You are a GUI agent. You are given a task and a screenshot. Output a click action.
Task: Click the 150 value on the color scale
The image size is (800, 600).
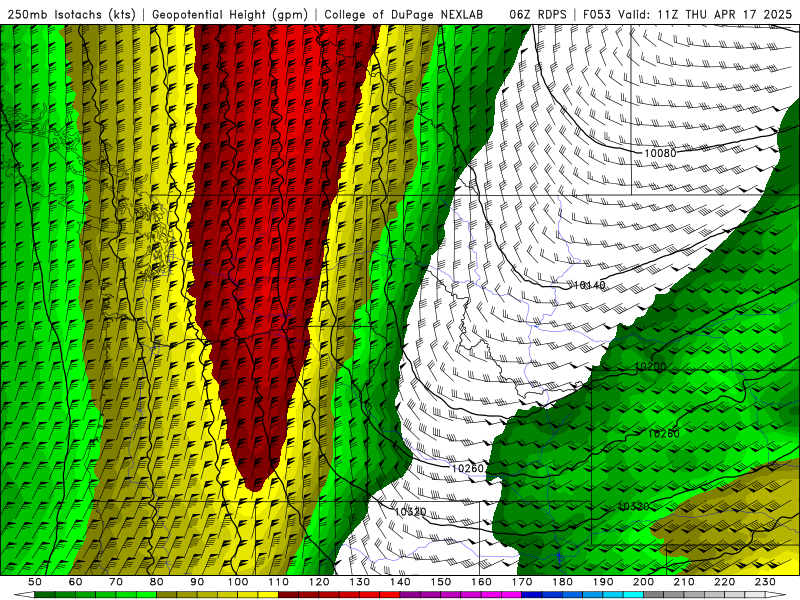(x=441, y=582)
